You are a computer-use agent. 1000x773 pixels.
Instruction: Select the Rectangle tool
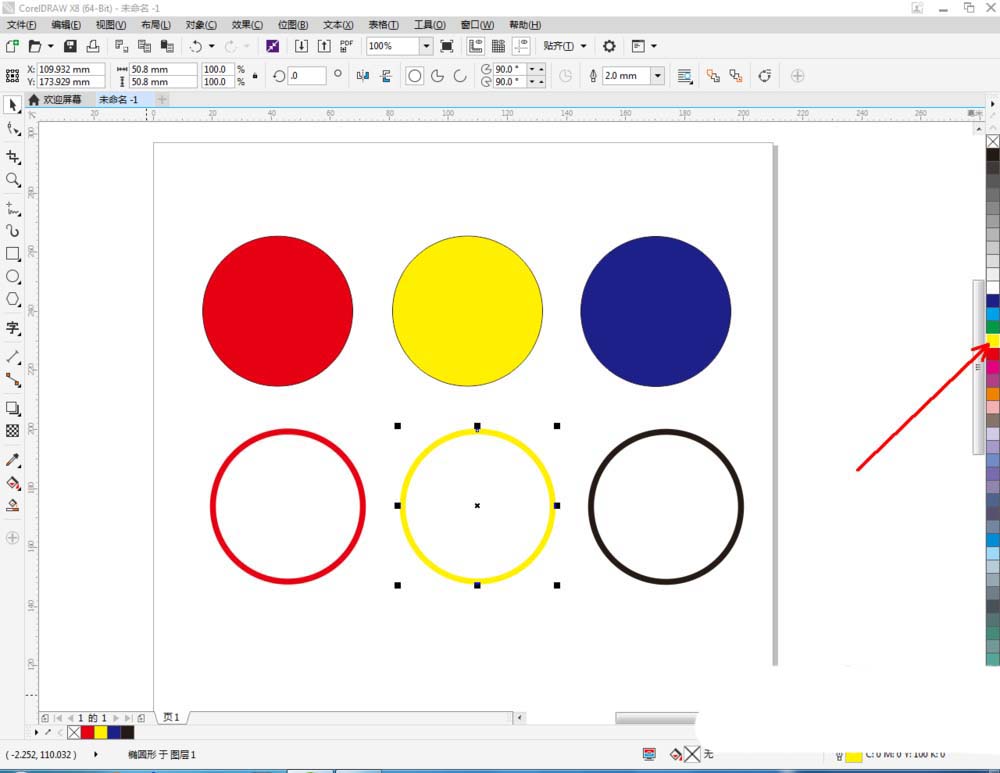click(13, 253)
